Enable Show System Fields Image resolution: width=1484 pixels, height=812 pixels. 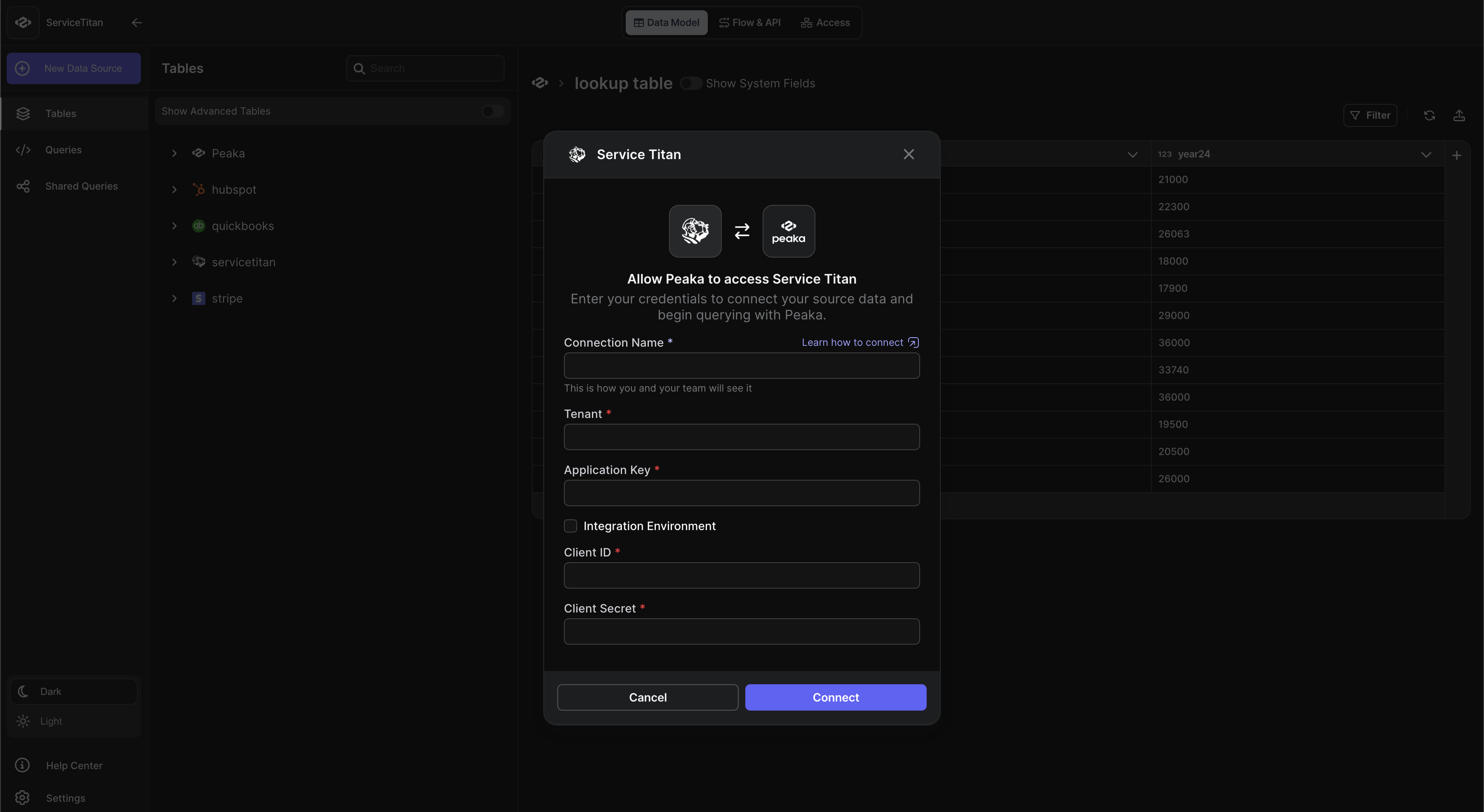690,83
